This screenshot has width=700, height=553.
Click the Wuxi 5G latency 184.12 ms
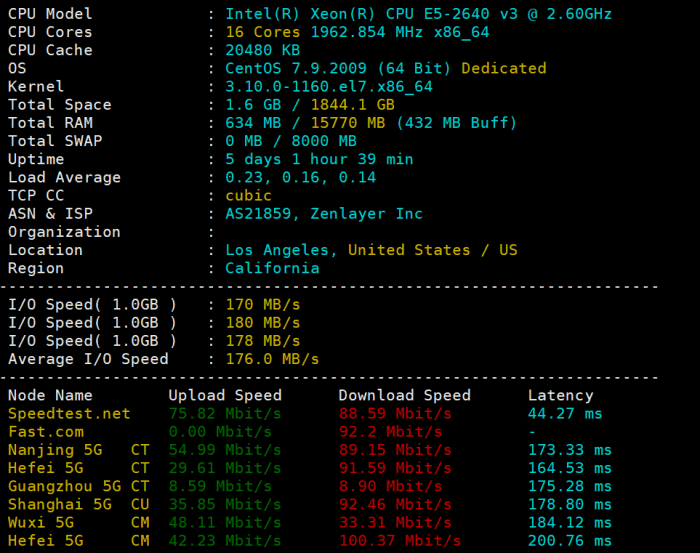565,522
